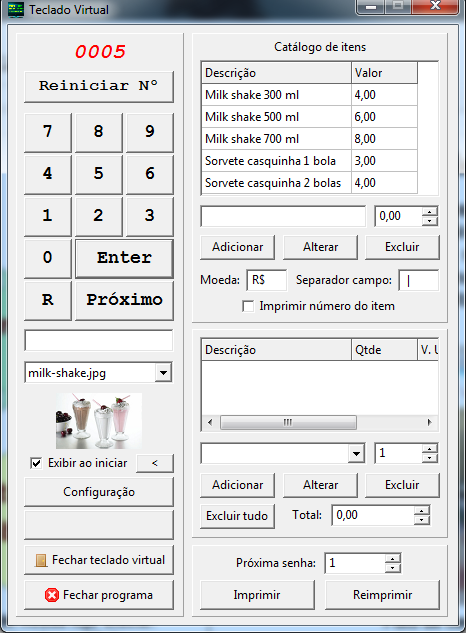
Task: Click Alterar in catalog section
Action: pyautogui.click(x=321, y=247)
